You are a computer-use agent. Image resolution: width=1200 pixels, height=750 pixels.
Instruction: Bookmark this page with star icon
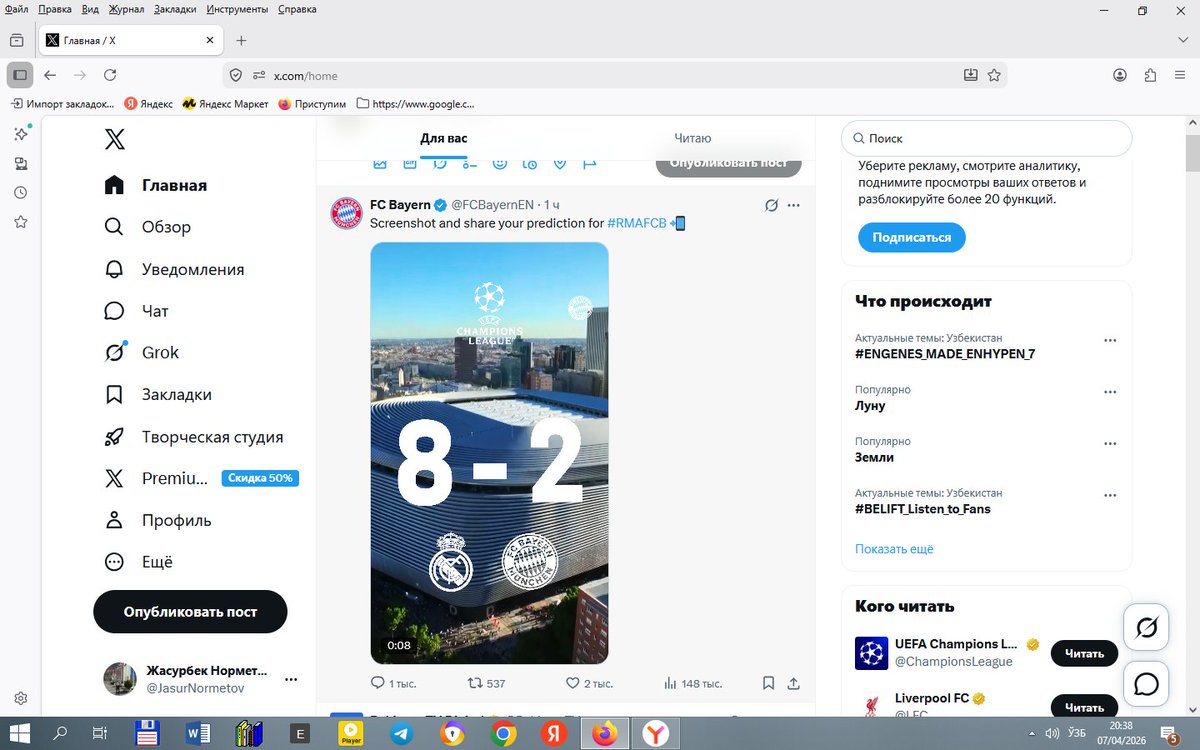(994, 75)
